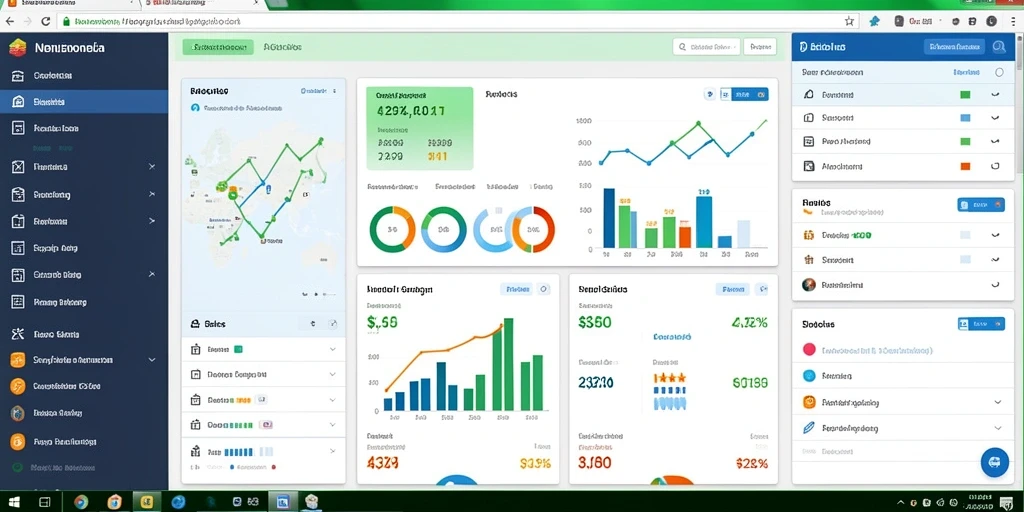Screen dimensions: 1024x512
Task: Toggle the circular radio in right panel header row
Action: pos(999,72)
